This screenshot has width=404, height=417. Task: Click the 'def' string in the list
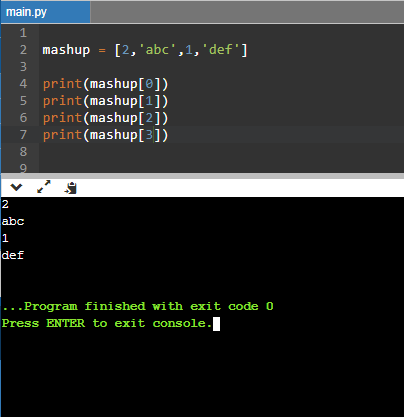(x=220, y=50)
